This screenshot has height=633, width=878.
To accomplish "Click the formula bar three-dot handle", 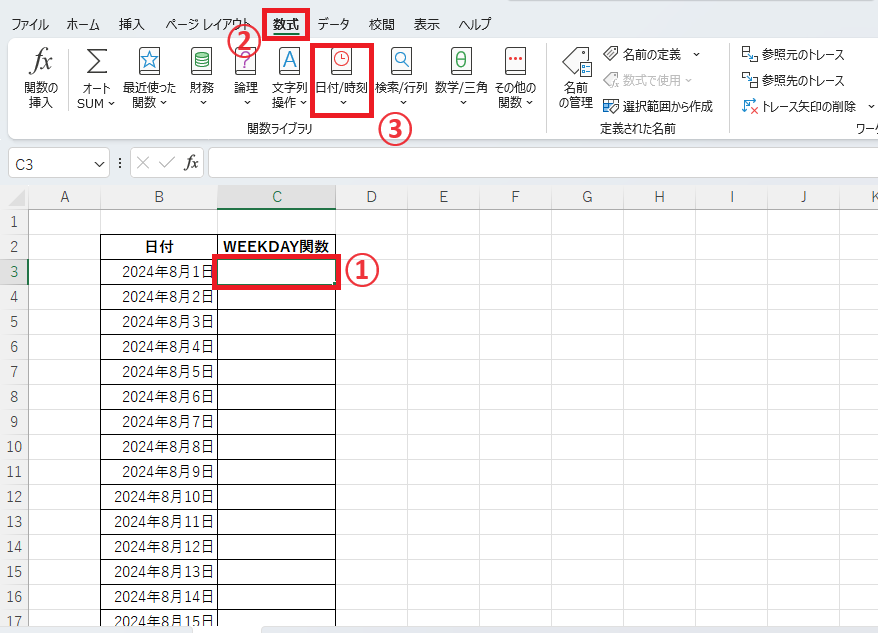I will click(120, 163).
